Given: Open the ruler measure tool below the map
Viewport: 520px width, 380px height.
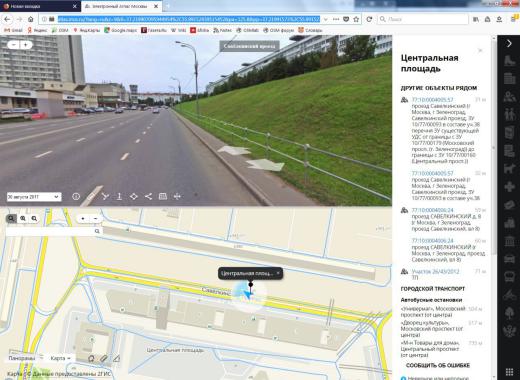Looking at the screenshot, I should click(104, 358).
